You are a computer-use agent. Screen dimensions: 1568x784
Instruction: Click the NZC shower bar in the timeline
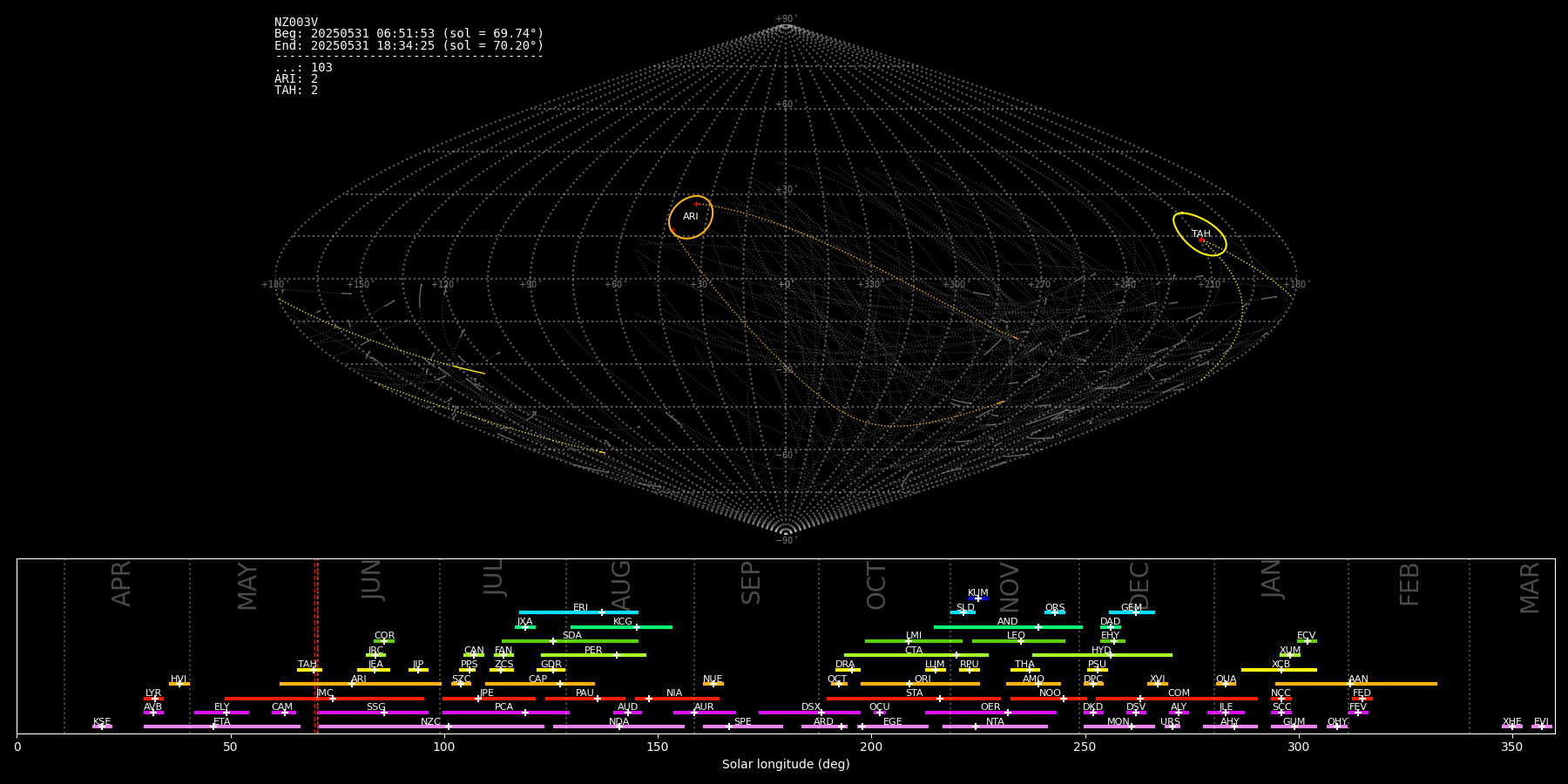click(431, 727)
